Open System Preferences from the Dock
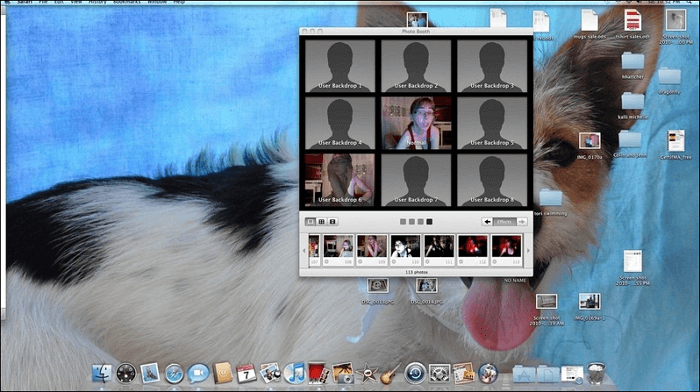This screenshot has width=700, height=392. 439,373
